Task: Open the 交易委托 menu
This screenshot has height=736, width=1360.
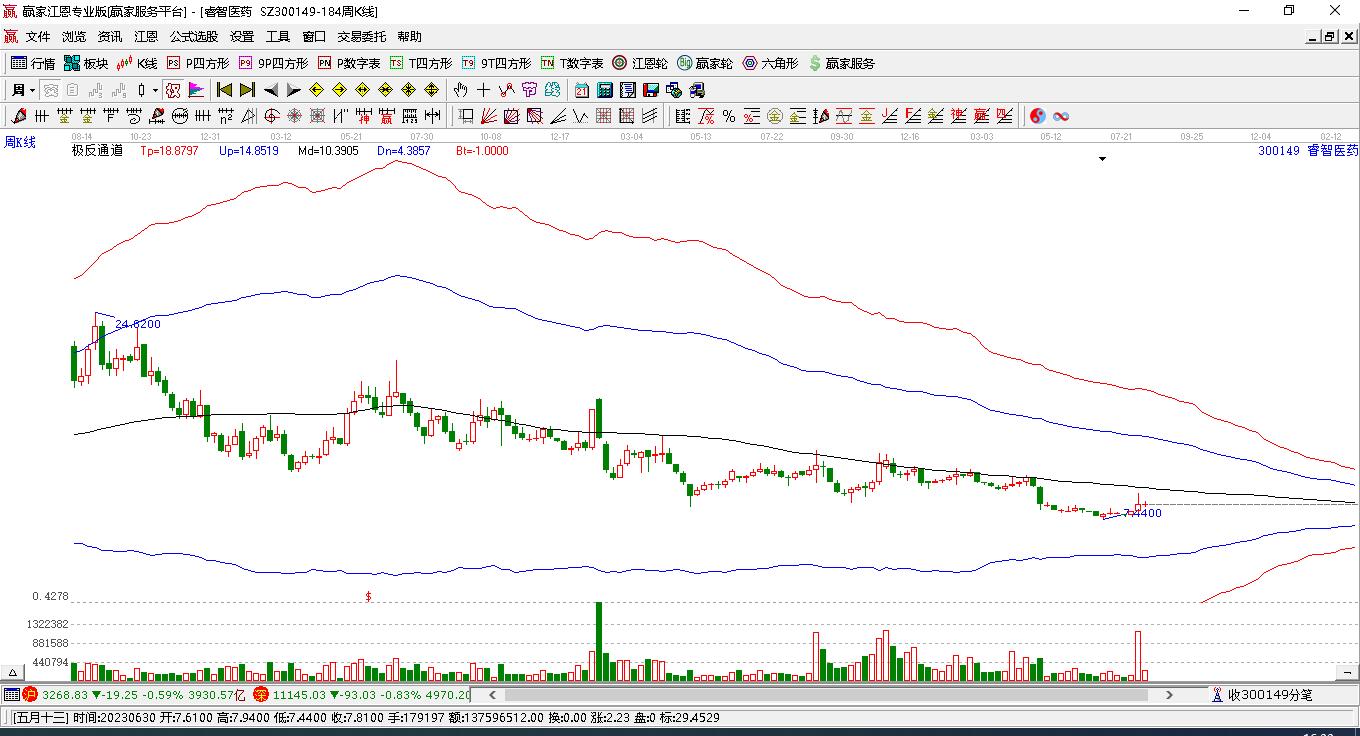Action: [361, 37]
